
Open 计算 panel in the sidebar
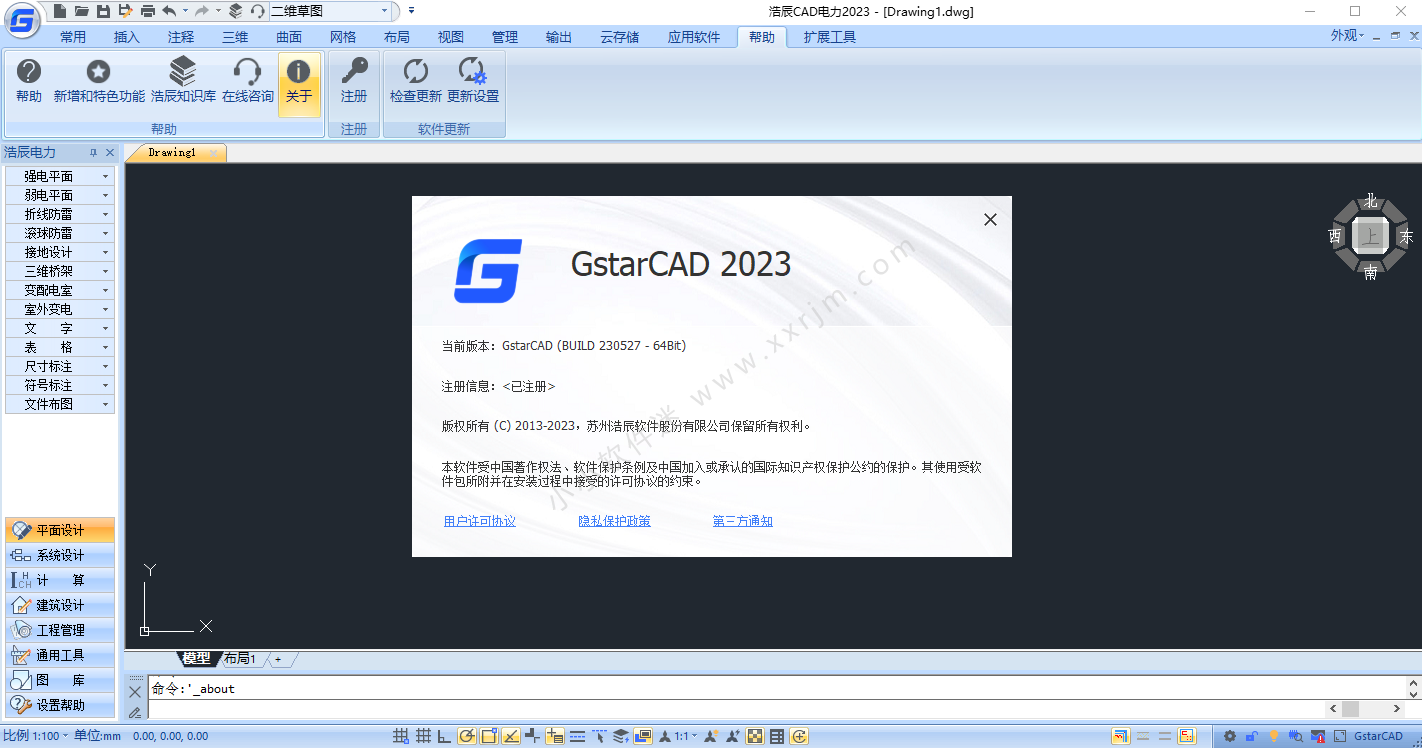60,580
